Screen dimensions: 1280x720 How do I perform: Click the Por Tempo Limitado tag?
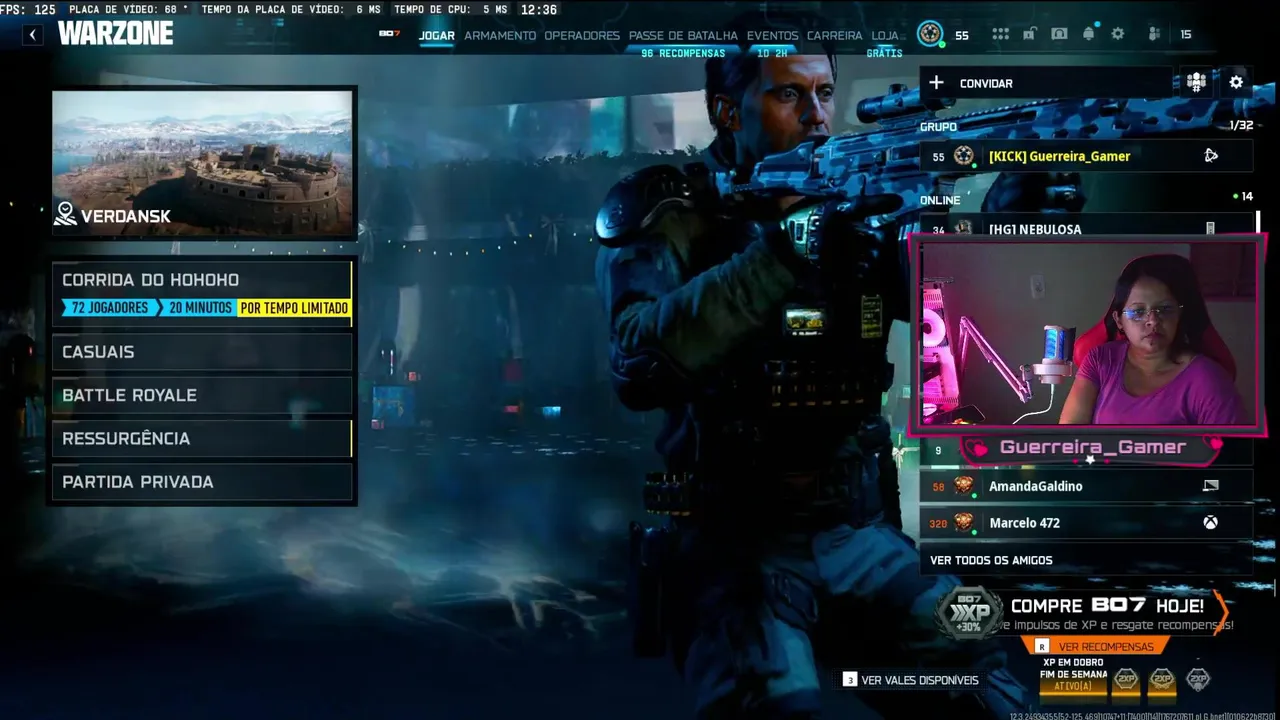point(294,308)
